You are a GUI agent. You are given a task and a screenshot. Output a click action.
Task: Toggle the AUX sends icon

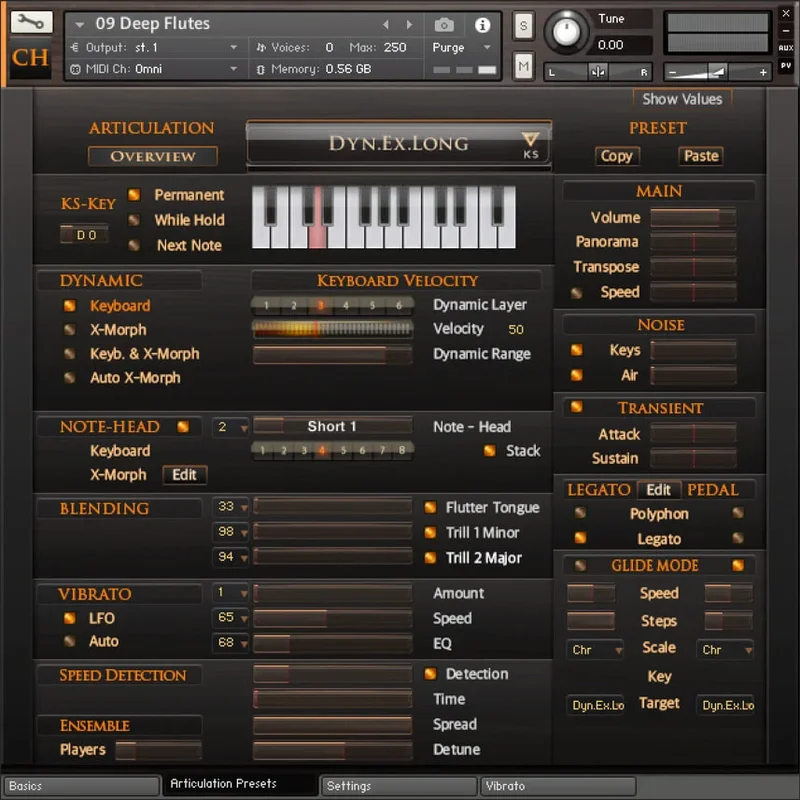tap(786, 48)
